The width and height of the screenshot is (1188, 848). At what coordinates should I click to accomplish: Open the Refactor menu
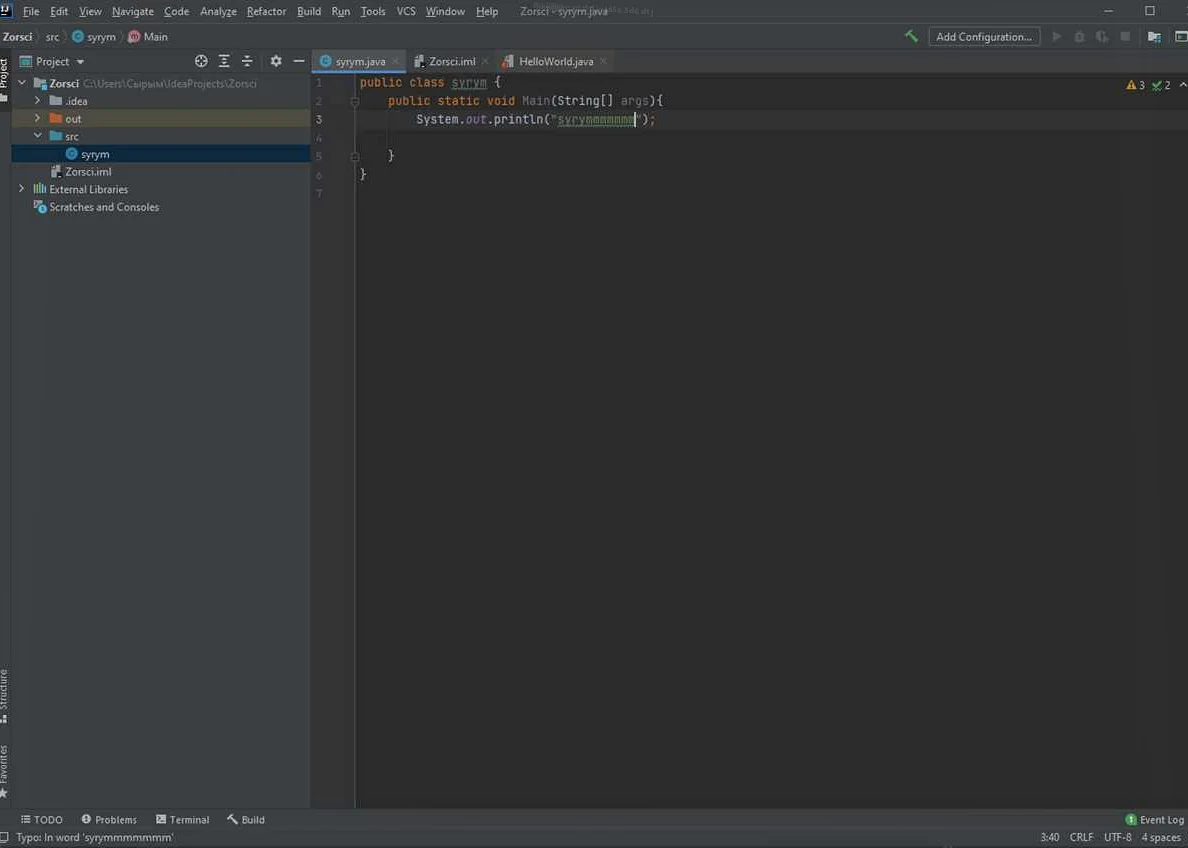coord(266,11)
